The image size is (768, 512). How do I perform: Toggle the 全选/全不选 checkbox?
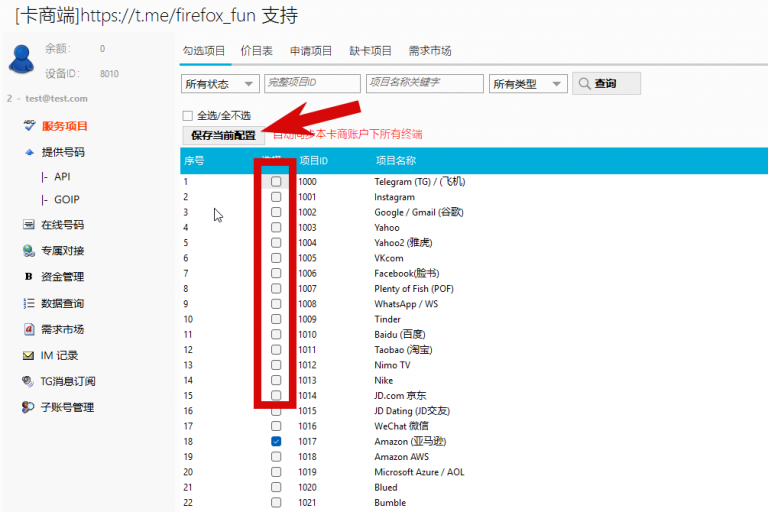click(188, 116)
